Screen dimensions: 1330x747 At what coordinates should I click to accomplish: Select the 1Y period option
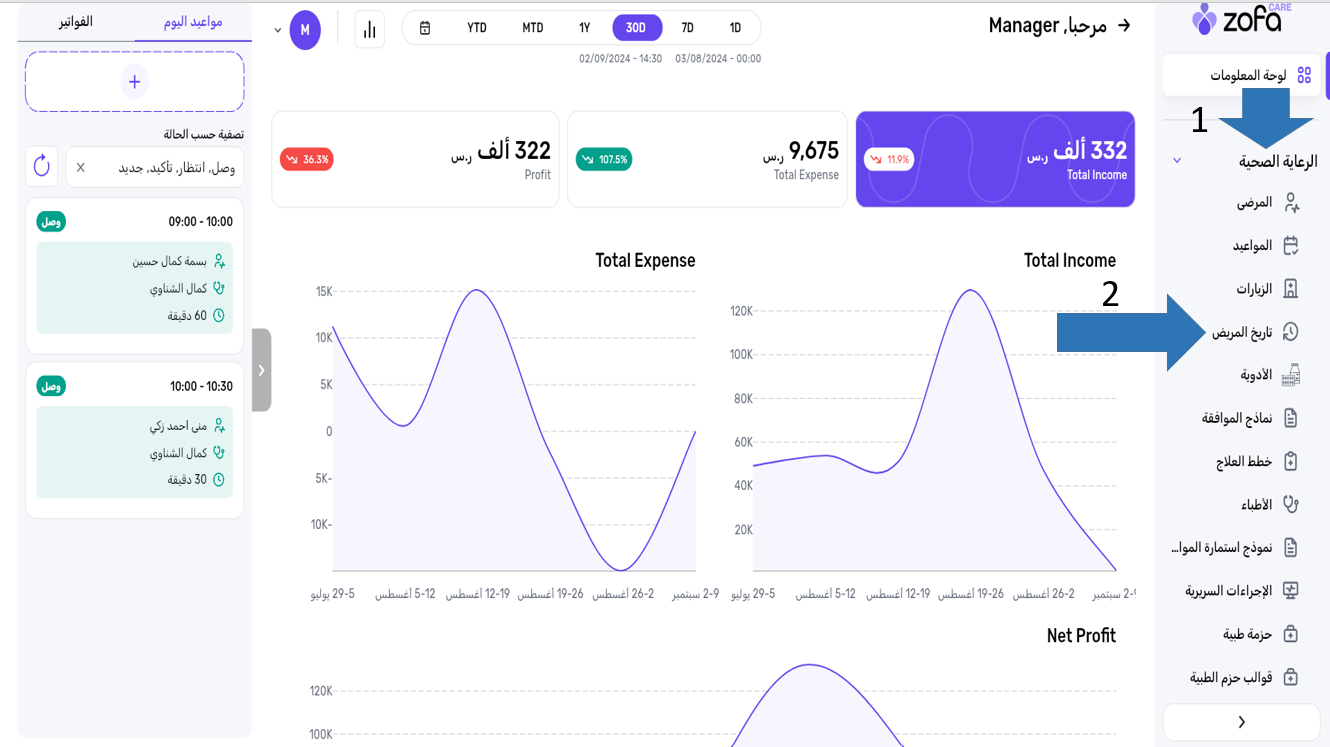pyautogui.click(x=584, y=28)
